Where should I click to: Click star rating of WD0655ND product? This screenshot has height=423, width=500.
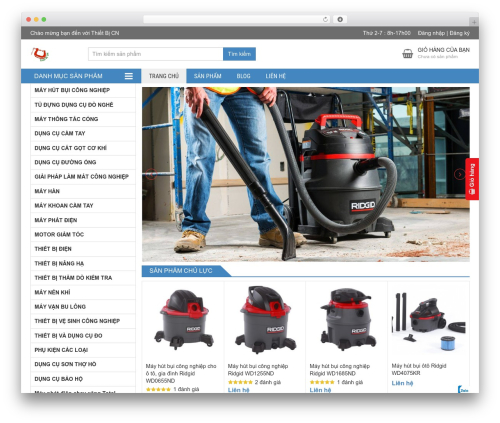click(x=158, y=389)
